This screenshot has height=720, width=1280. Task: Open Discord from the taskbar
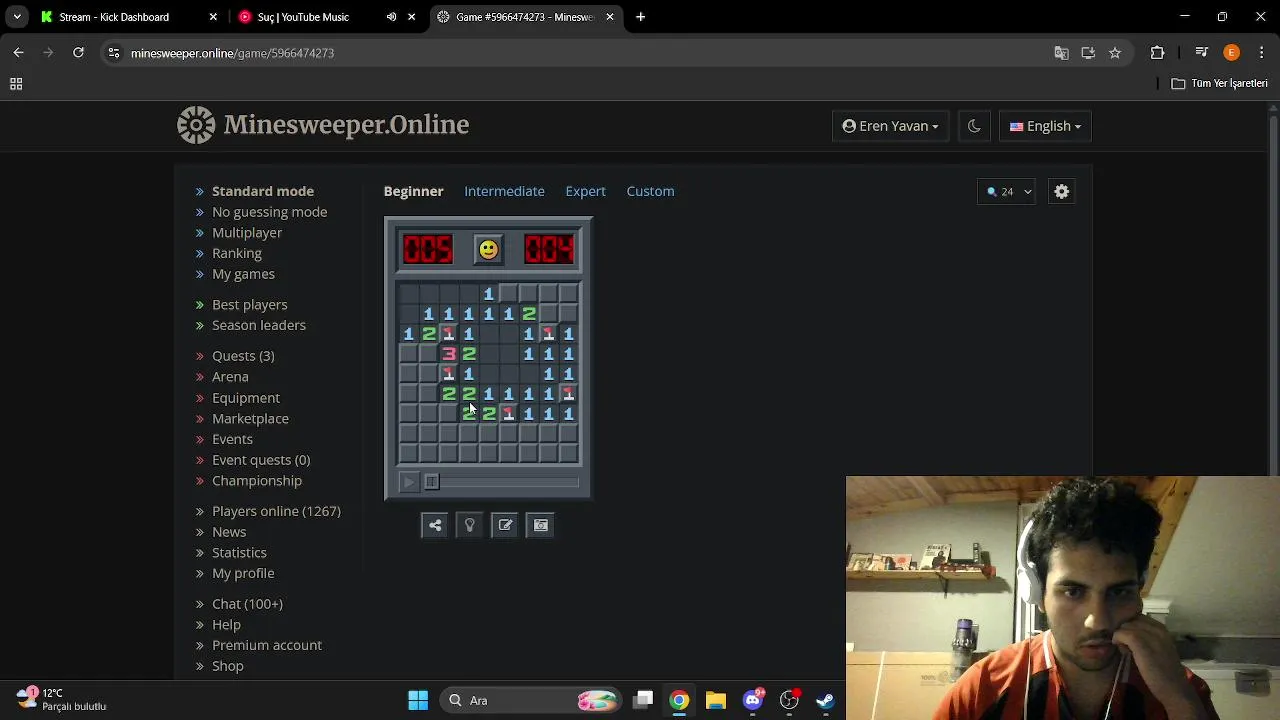pyautogui.click(x=753, y=700)
